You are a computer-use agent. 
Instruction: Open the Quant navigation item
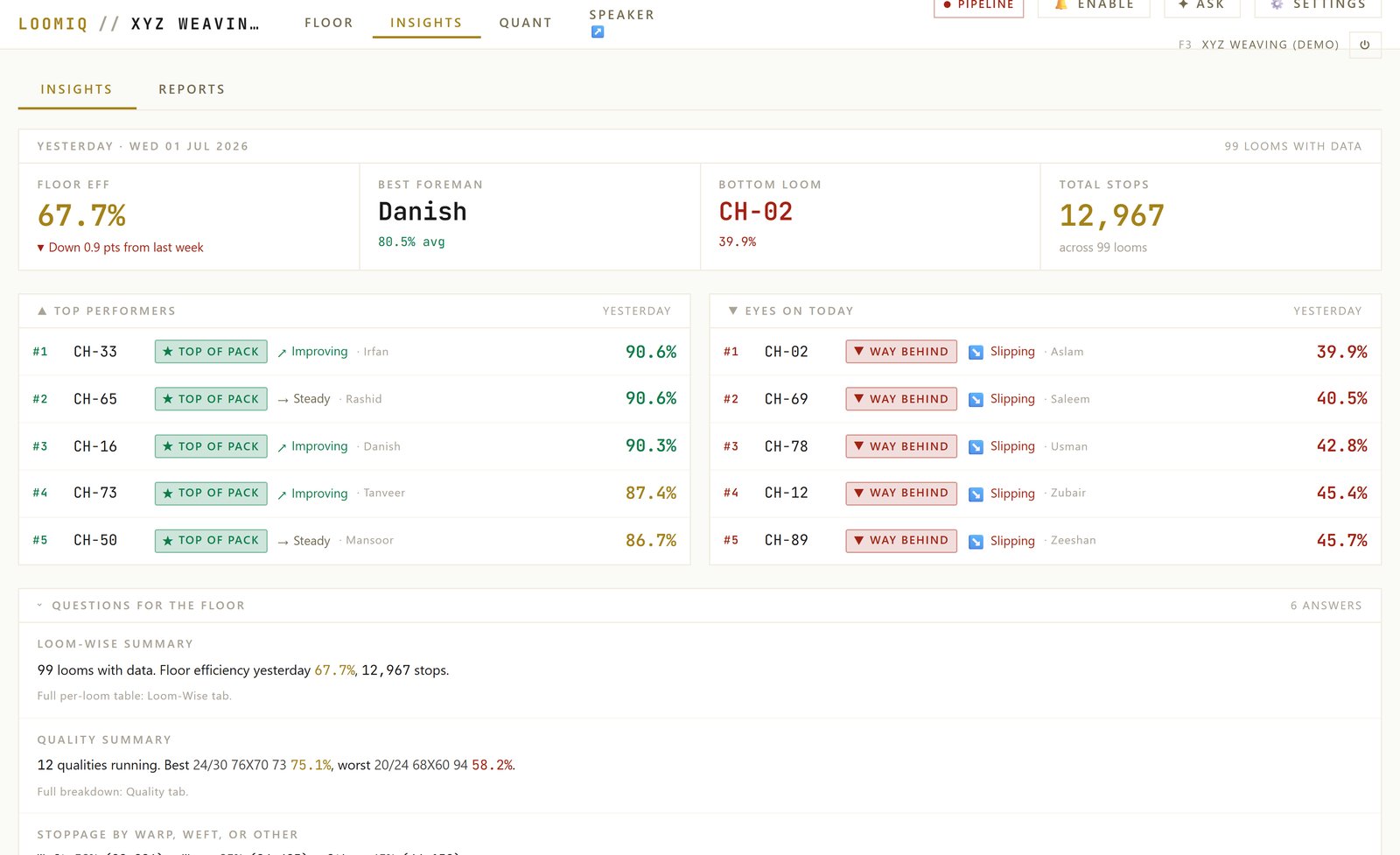point(526,23)
